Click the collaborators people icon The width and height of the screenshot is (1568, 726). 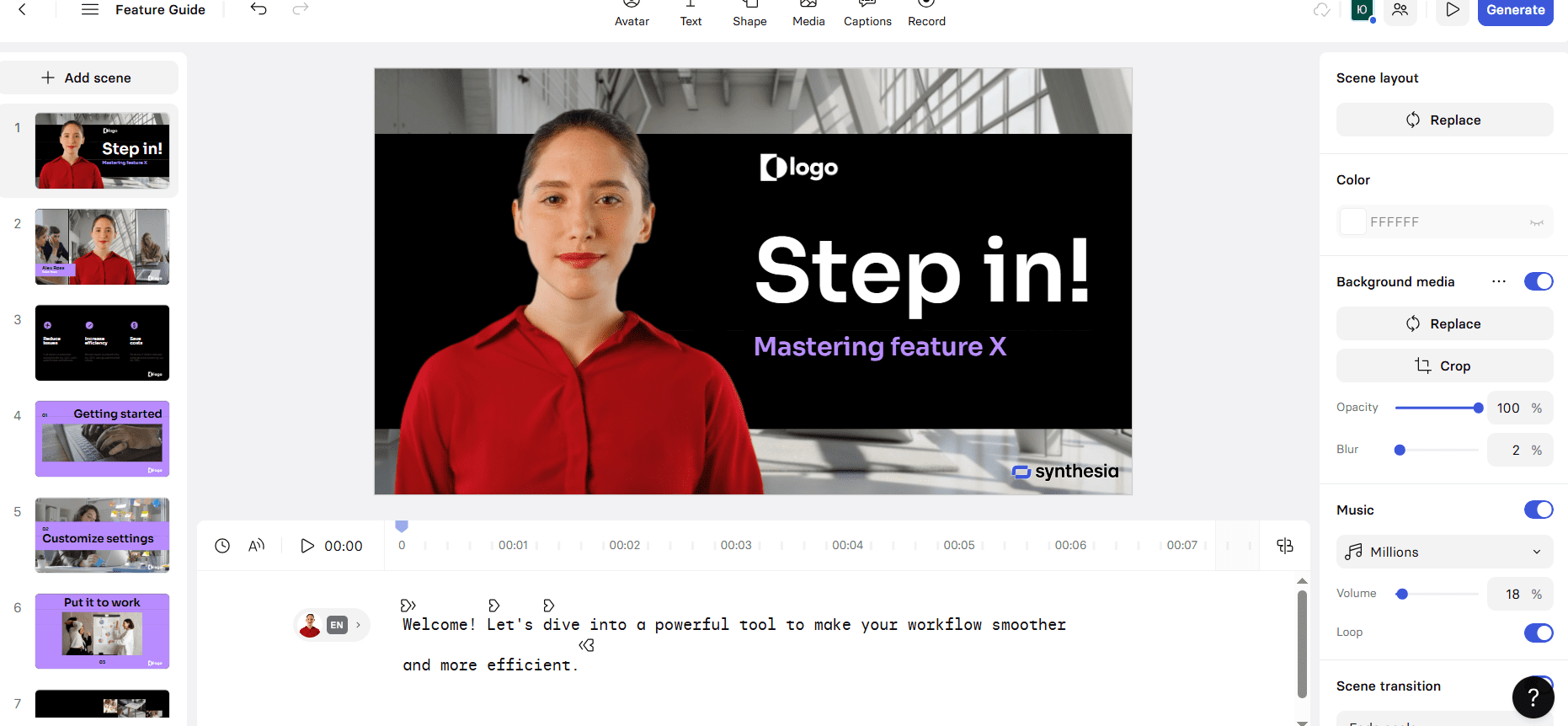pyautogui.click(x=1400, y=10)
